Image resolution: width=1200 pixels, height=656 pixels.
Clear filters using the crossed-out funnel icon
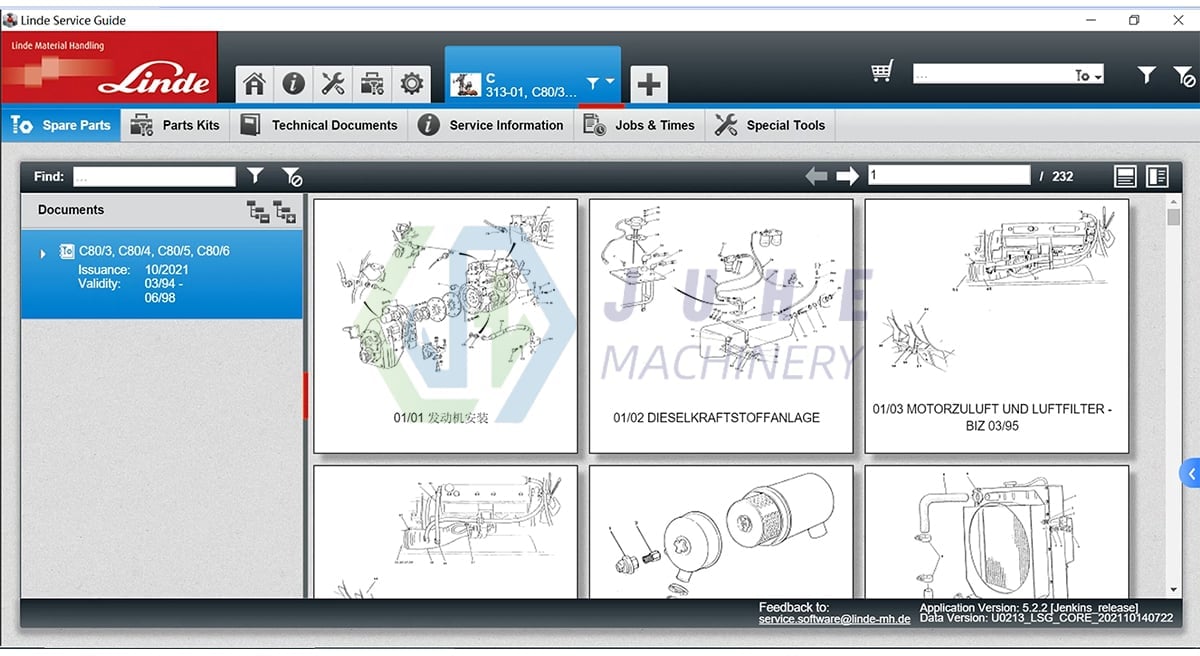pyautogui.click(x=1184, y=74)
